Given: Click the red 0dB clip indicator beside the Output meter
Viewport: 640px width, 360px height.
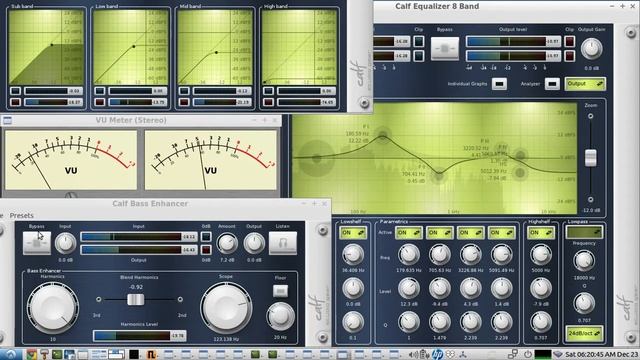Looking at the screenshot, I should (206, 249).
